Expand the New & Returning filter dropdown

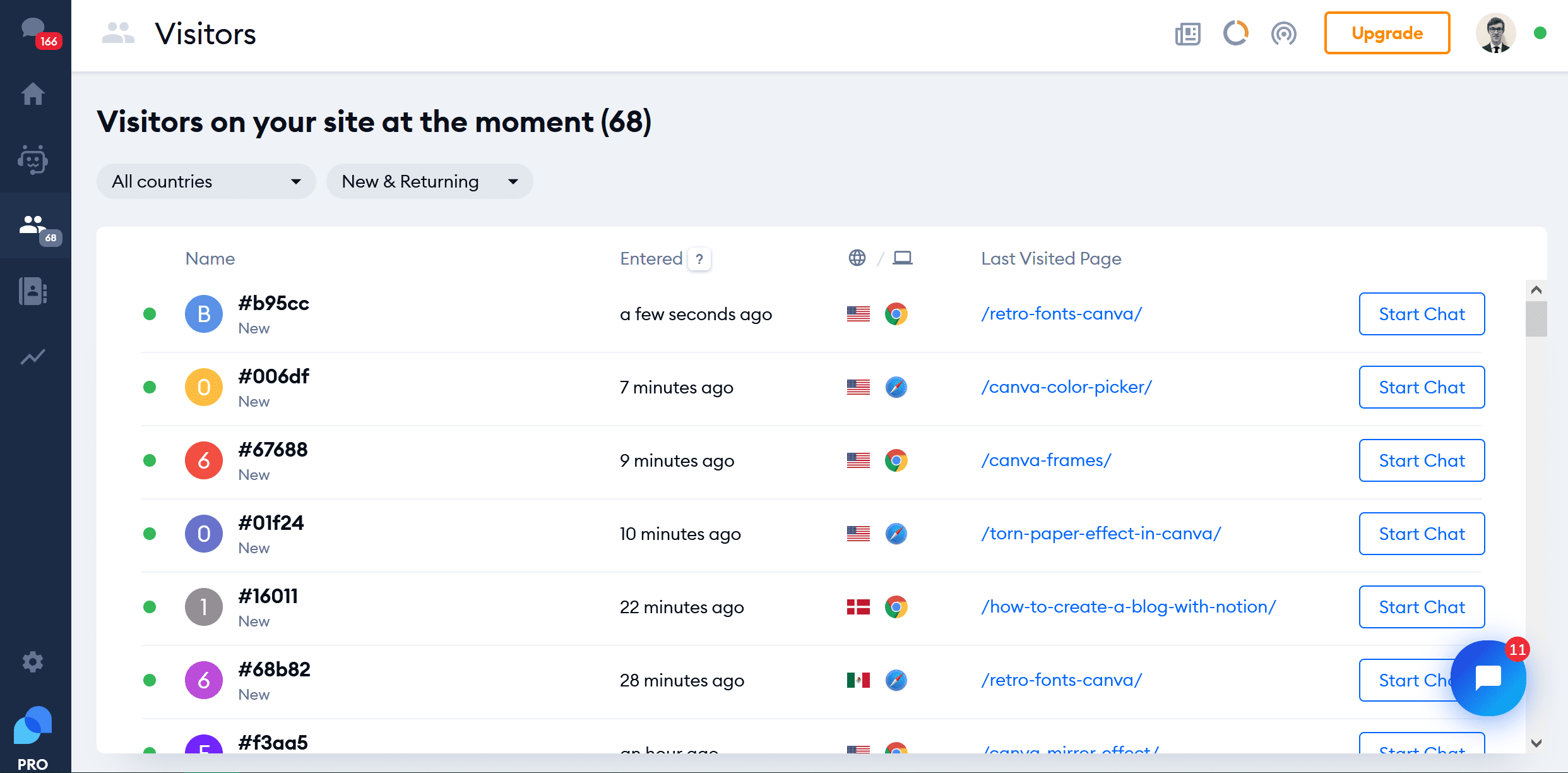pos(429,182)
